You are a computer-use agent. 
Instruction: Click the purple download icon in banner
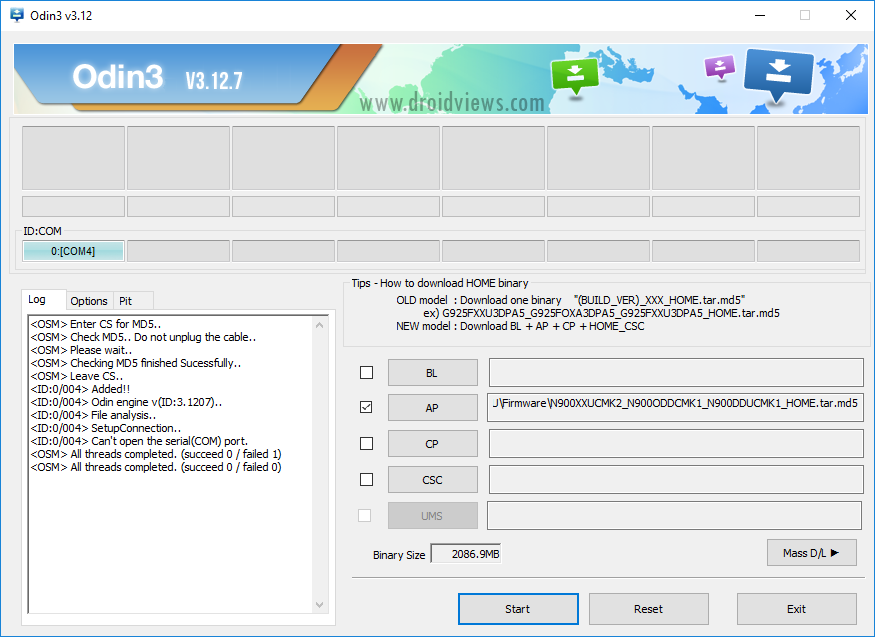point(720,67)
